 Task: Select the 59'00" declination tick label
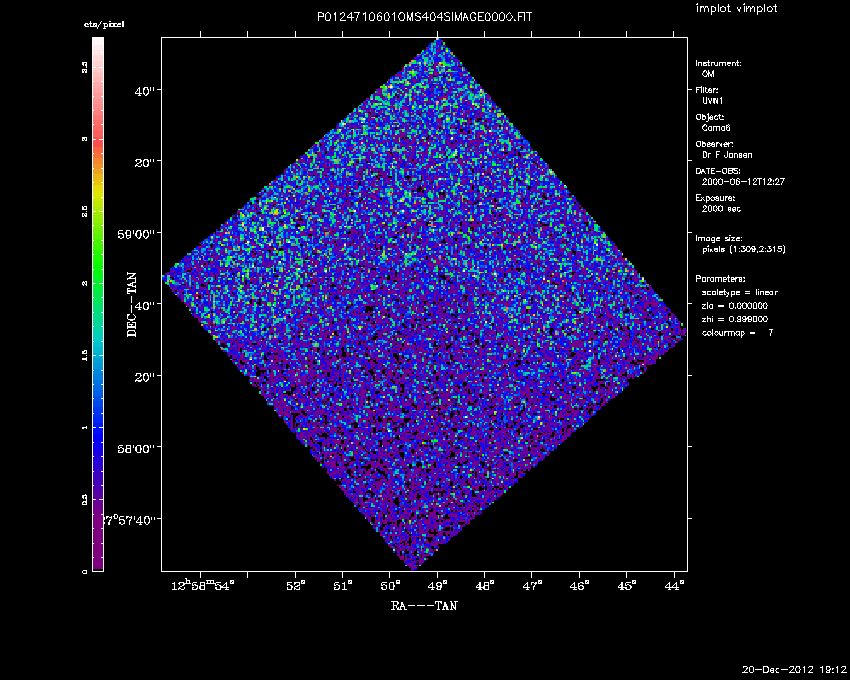[140, 234]
